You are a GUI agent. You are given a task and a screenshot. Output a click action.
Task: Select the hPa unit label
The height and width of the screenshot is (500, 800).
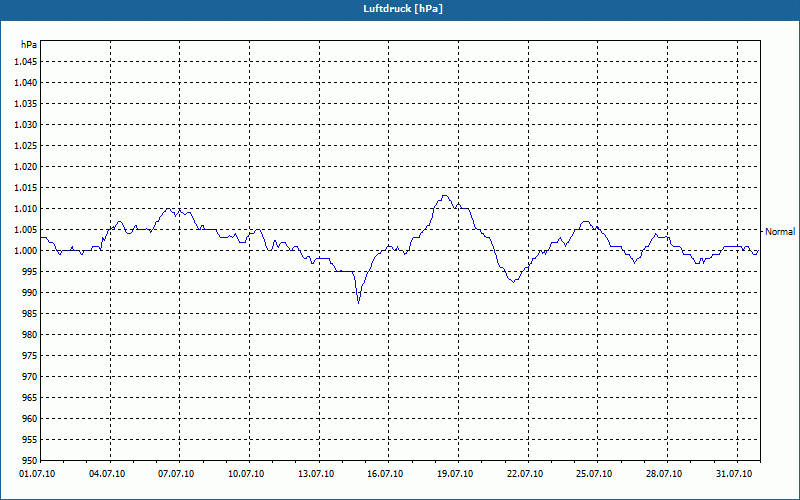29,45
